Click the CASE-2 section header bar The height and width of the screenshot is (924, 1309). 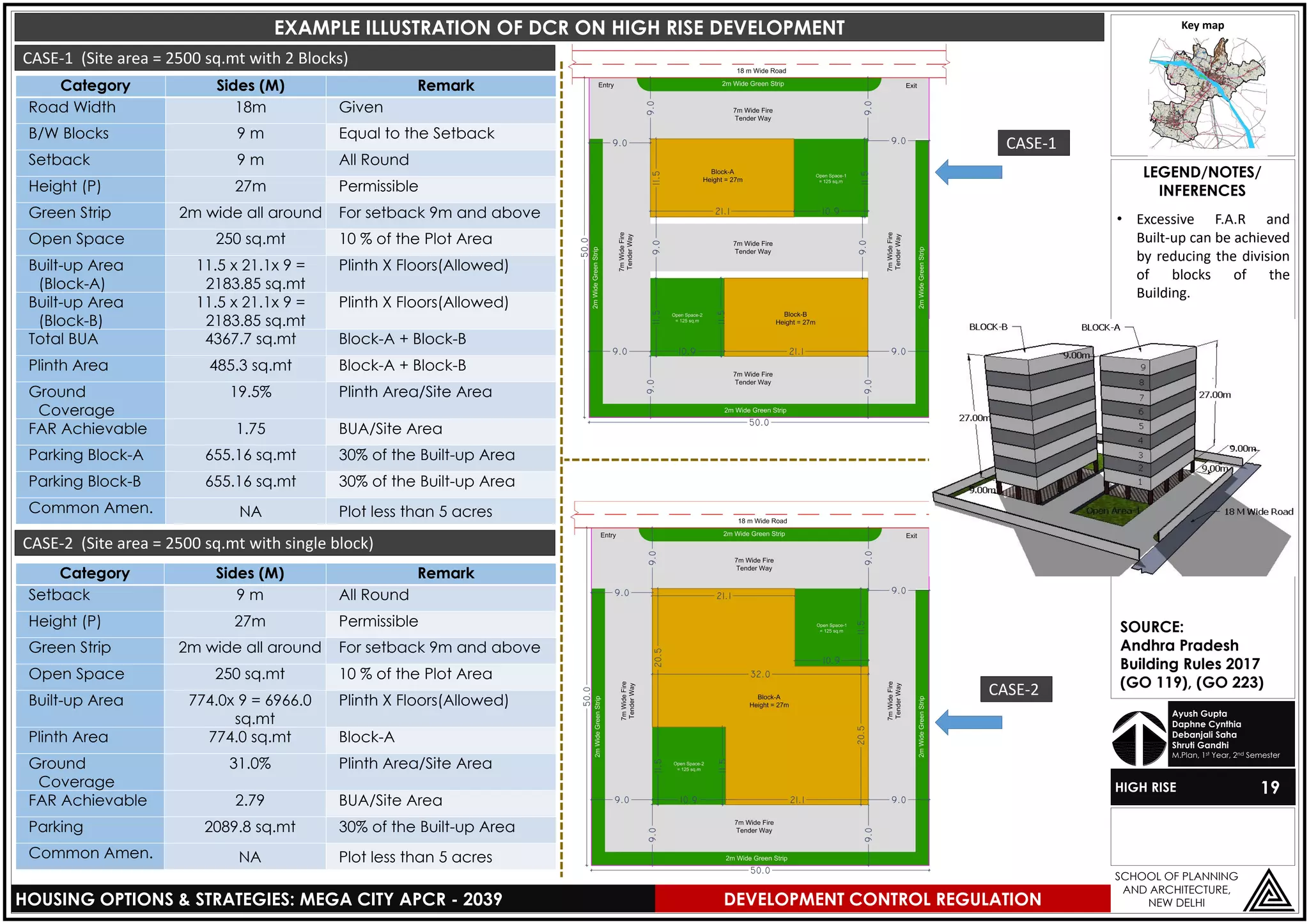pos(285,543)
